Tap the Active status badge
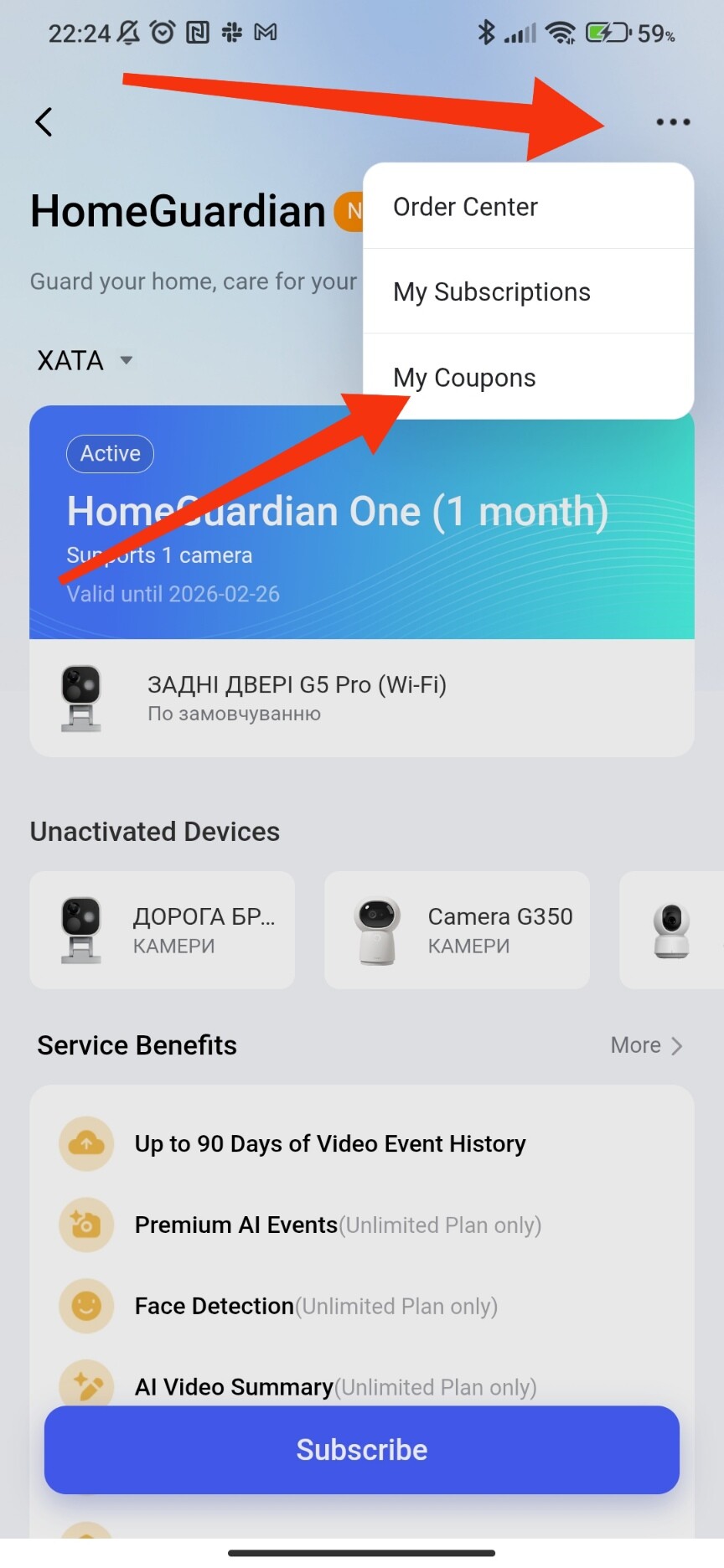Image resolution: width=724 pixels, height=1568 pixels. click(110, 454)
